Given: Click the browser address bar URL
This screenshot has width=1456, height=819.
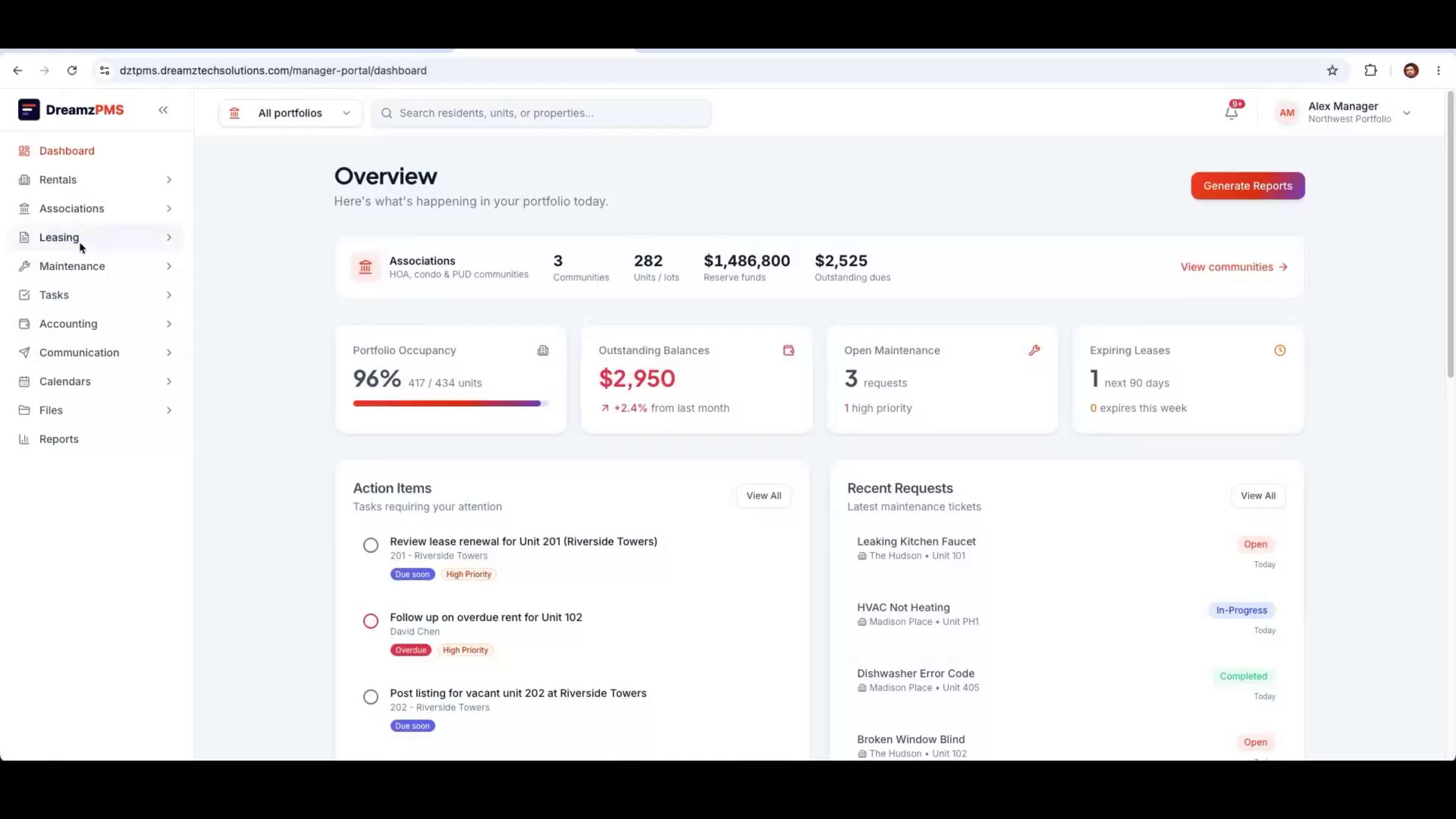Looking at the screenshot, I should (x=273, y=70).
